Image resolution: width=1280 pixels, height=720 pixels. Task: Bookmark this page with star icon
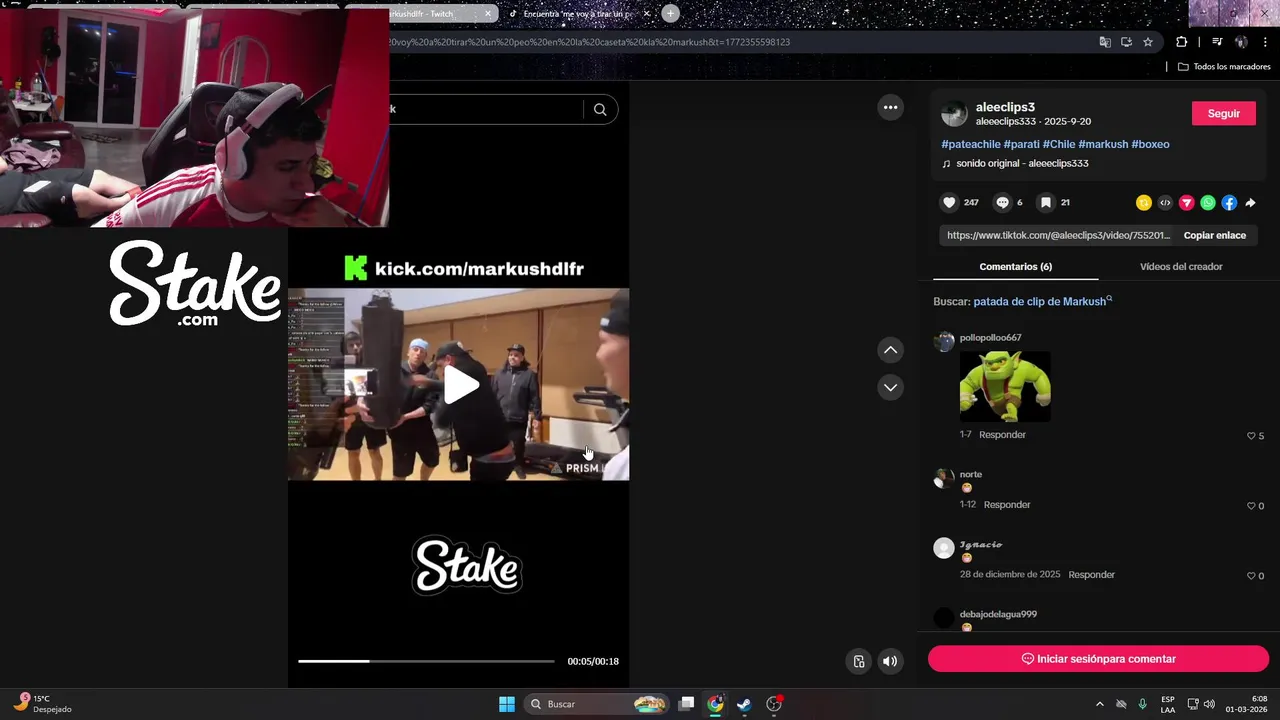[1148, 42]
